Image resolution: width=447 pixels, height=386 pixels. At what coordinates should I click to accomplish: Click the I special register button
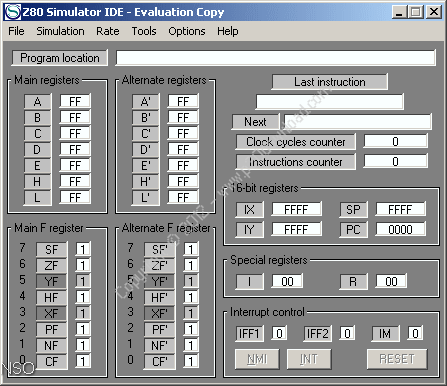click(249, 282)
